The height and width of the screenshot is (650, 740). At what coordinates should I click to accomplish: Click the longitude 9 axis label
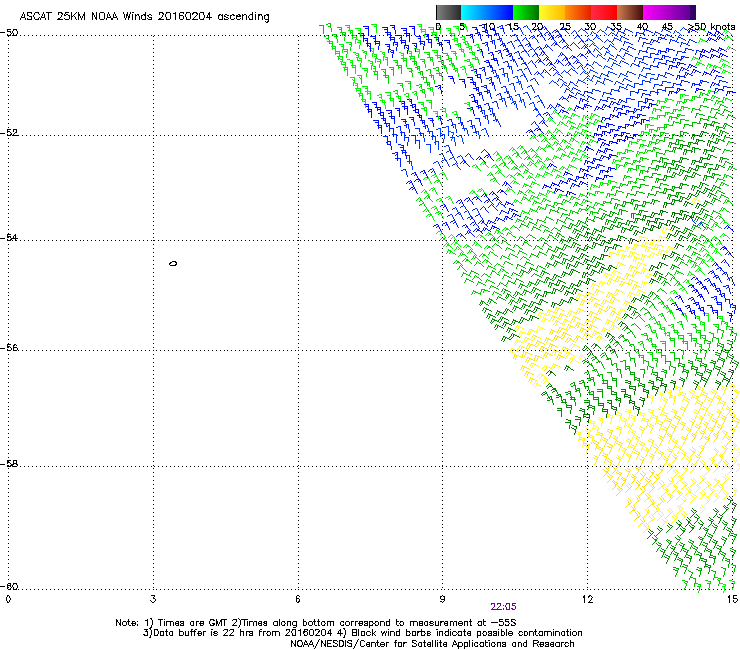click(x=442, y=599)
